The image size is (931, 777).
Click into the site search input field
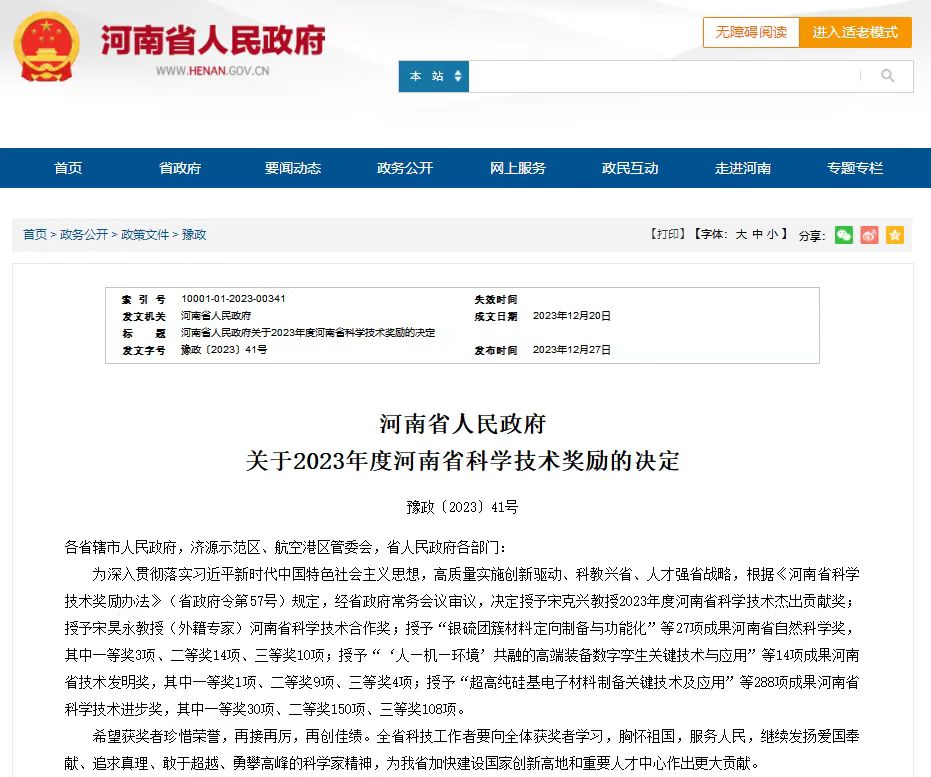point(665,76)
